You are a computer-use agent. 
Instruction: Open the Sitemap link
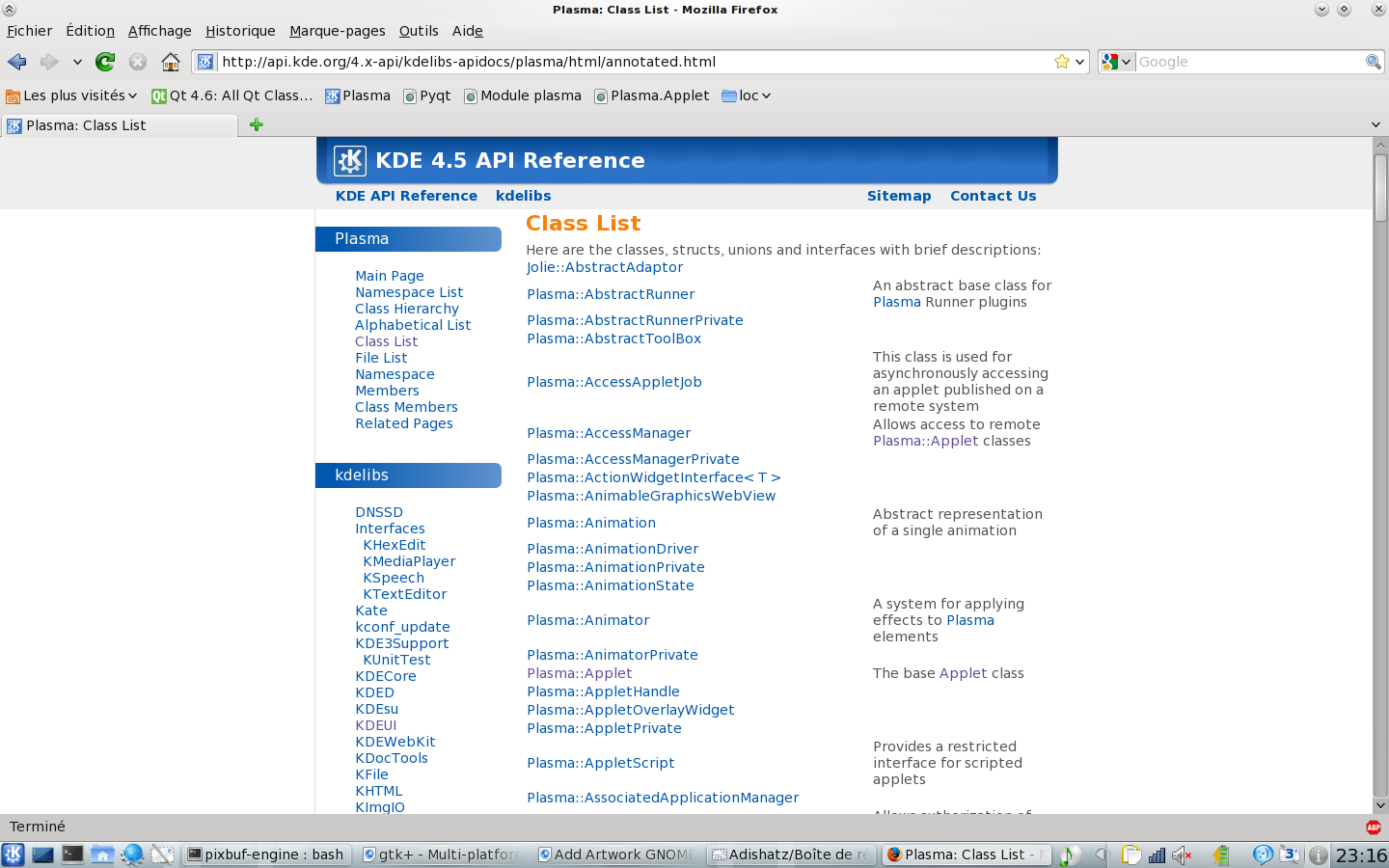pos(899,196)
